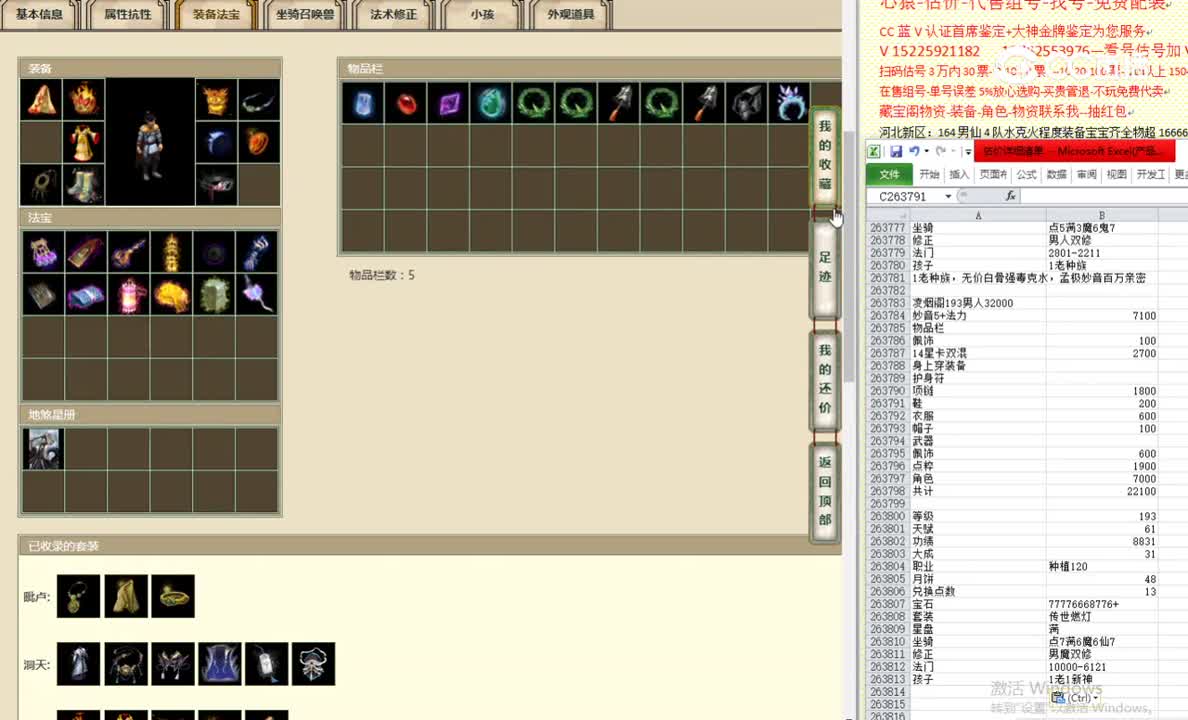
Task: Open the 外观道具 tab
Action: tap(571, 14)
